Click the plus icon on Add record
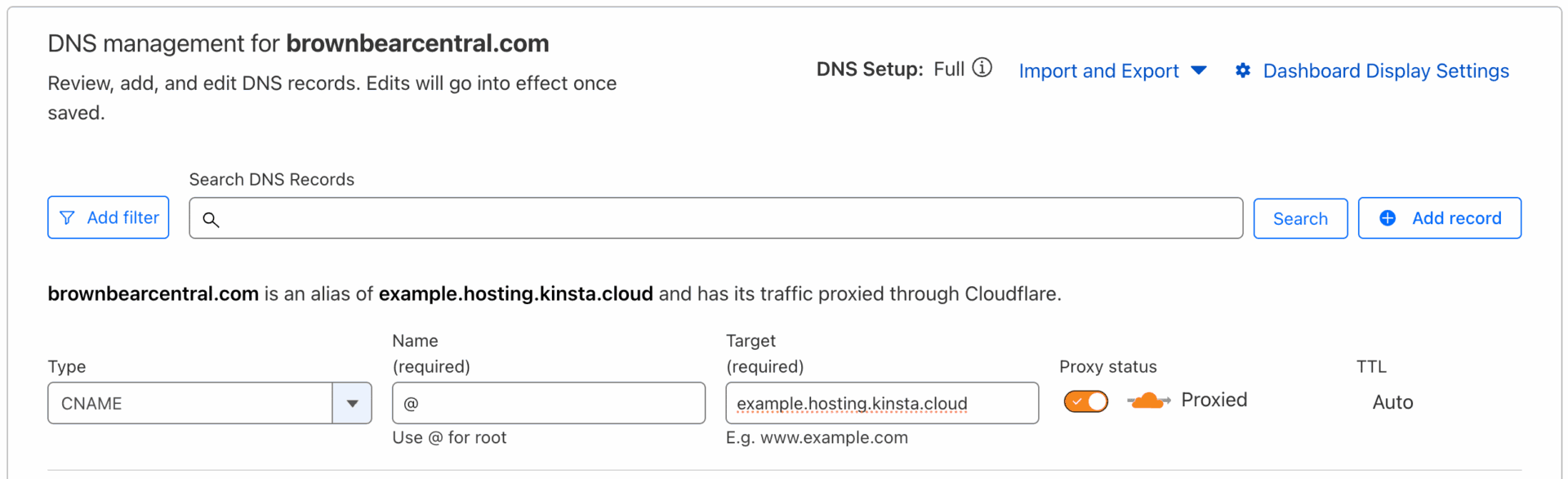The image size is (1568, 479). (x=1386, y=217)
